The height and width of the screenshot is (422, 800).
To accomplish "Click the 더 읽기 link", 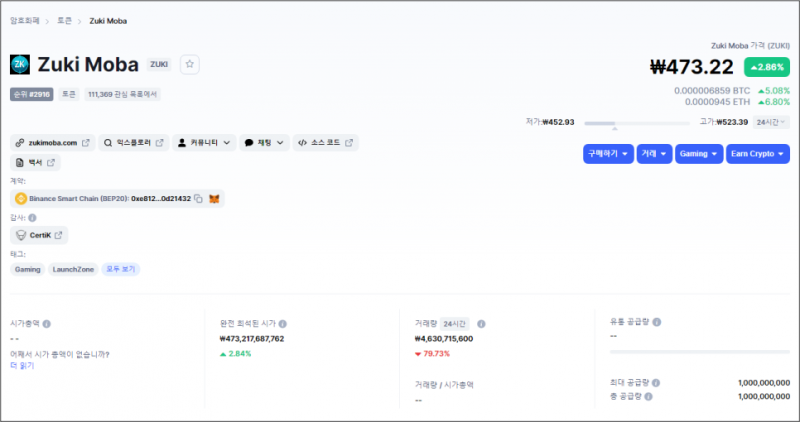I will click(22, 365).
